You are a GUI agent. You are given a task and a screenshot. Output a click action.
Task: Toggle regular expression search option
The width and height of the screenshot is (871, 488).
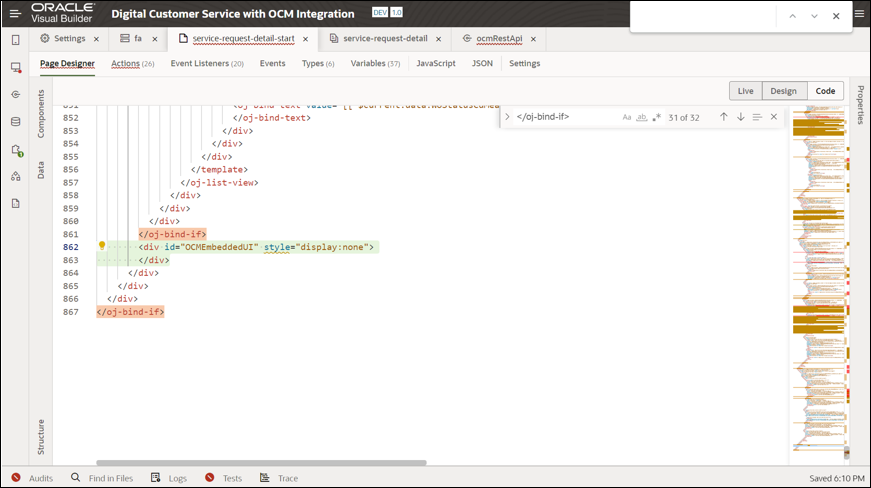click(657, 117)
